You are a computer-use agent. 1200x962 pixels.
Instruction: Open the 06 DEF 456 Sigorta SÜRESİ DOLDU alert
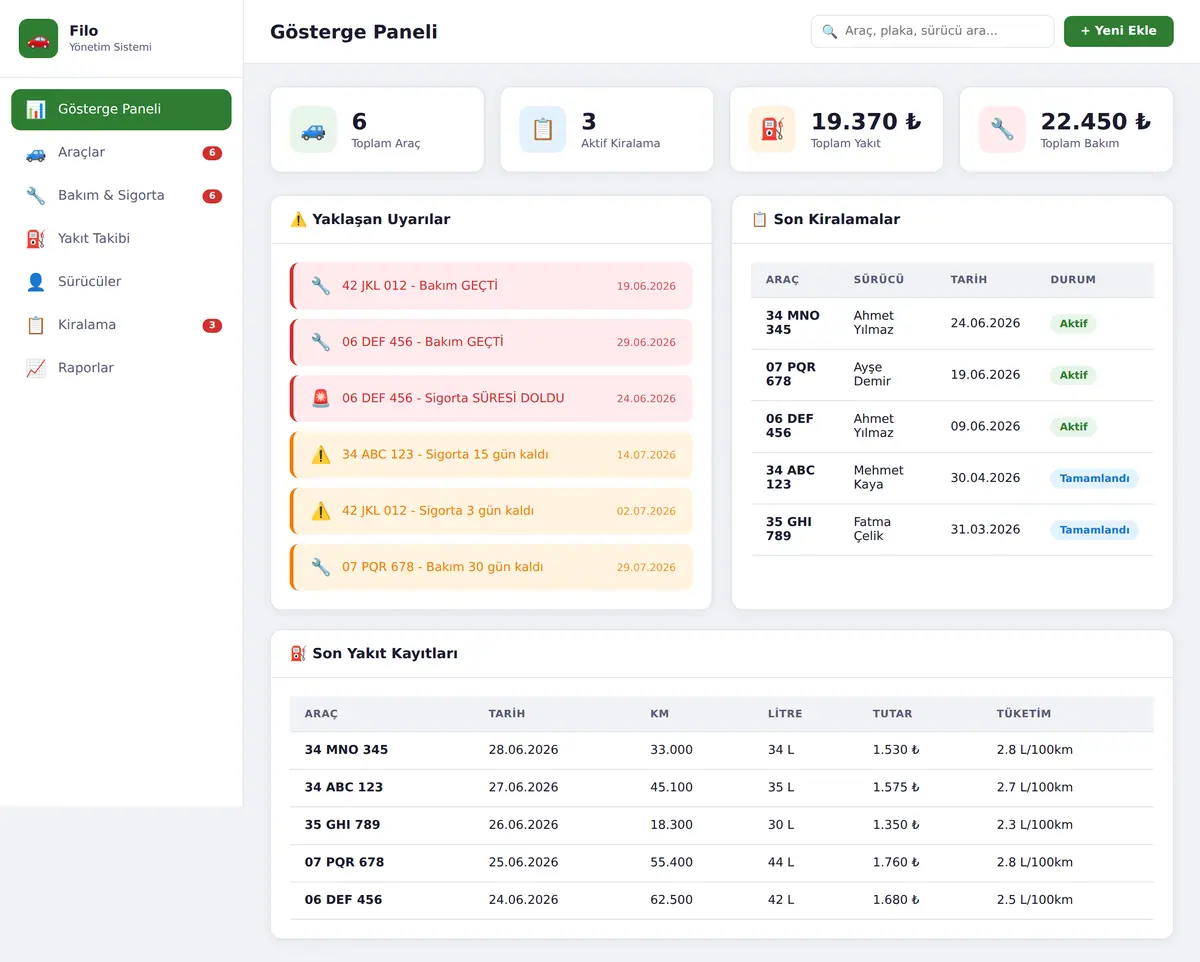click(491, 398)
